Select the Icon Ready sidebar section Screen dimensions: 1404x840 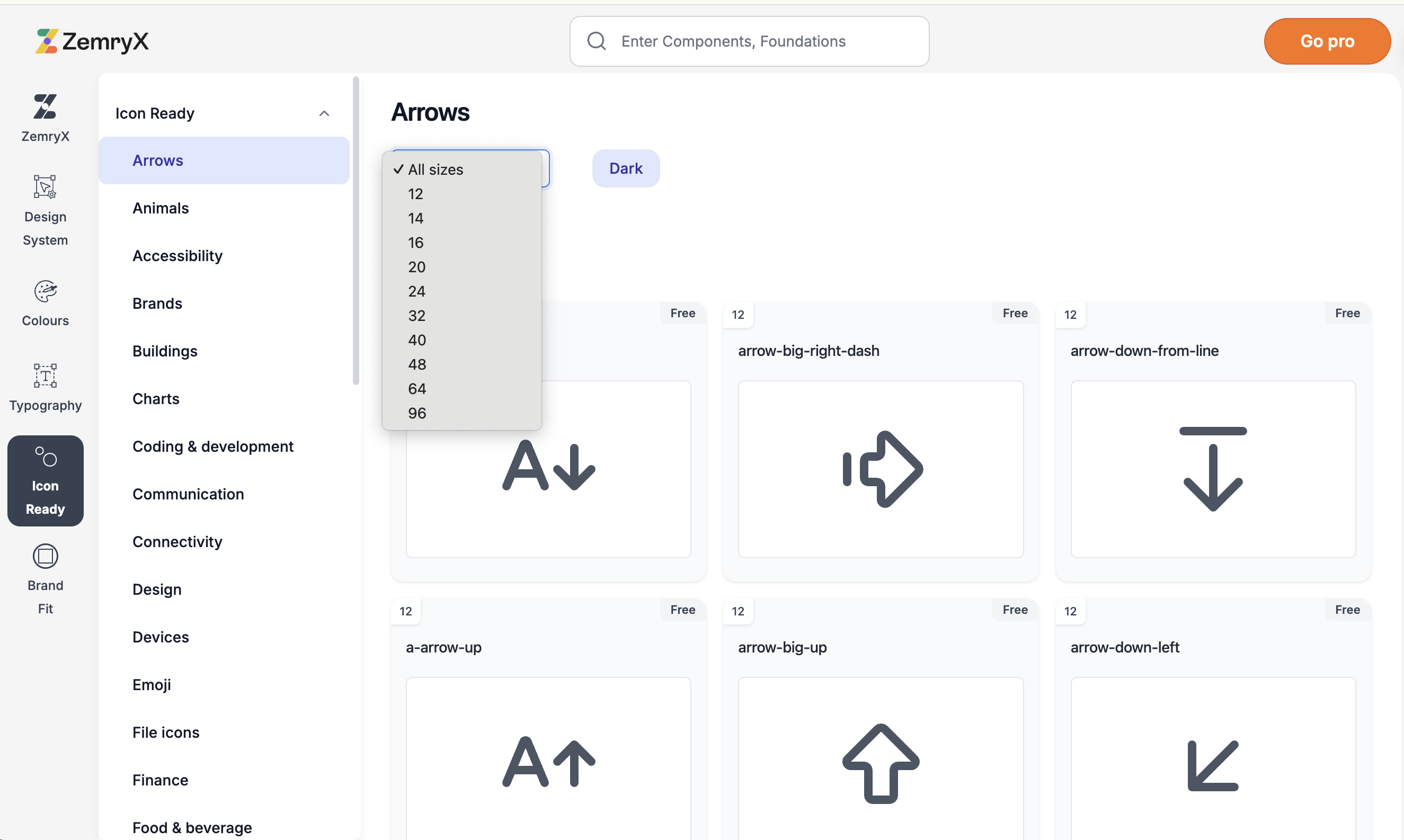tap(45, 480)
